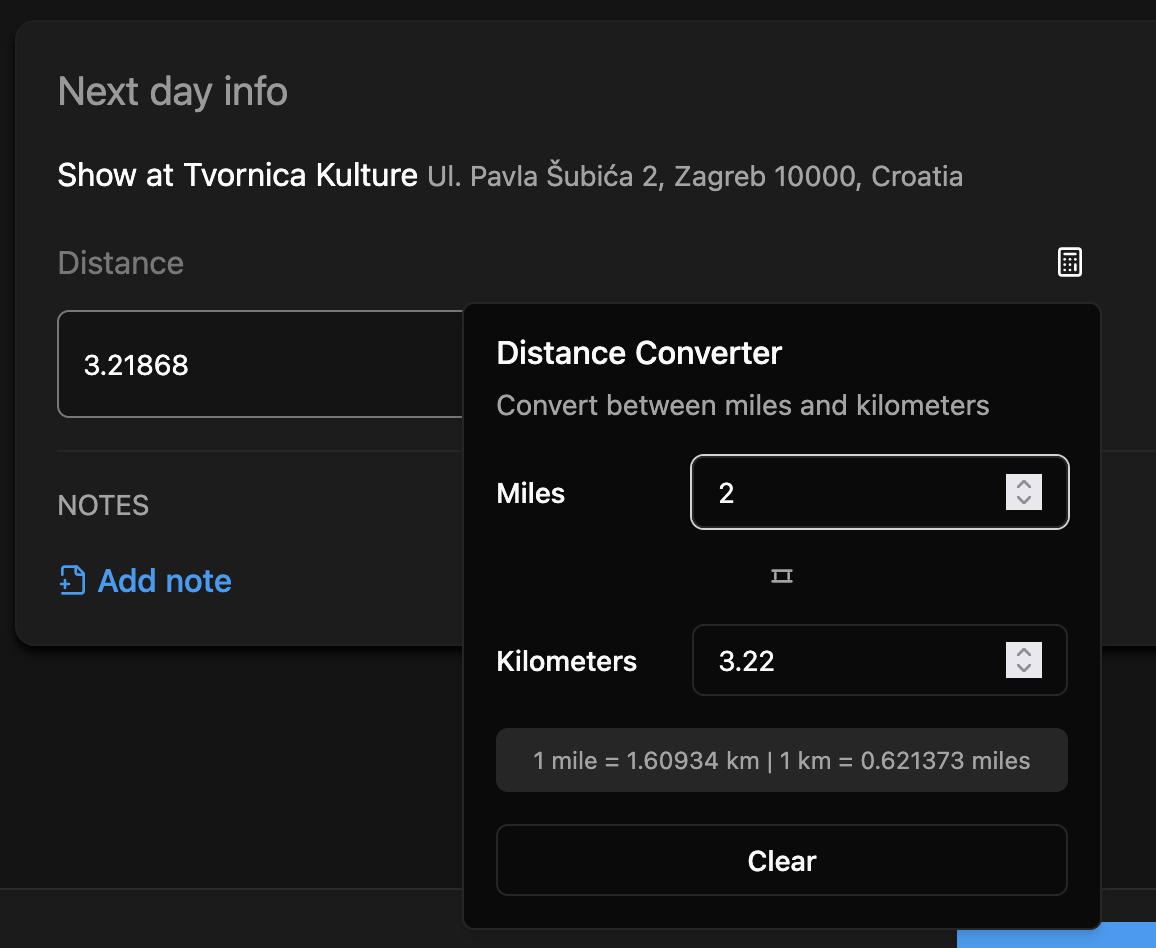The width and height of the screenshot is (1156, 948).
Task: Open the calculator icon near Distance
Action: (1069, 262)
